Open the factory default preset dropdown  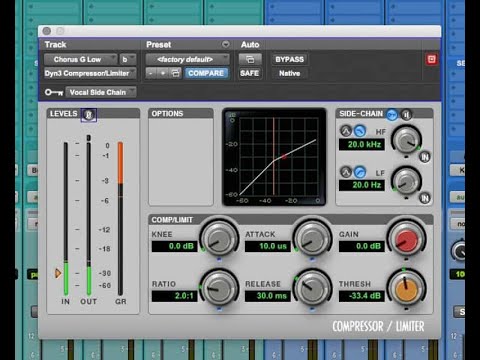[188, 59]
